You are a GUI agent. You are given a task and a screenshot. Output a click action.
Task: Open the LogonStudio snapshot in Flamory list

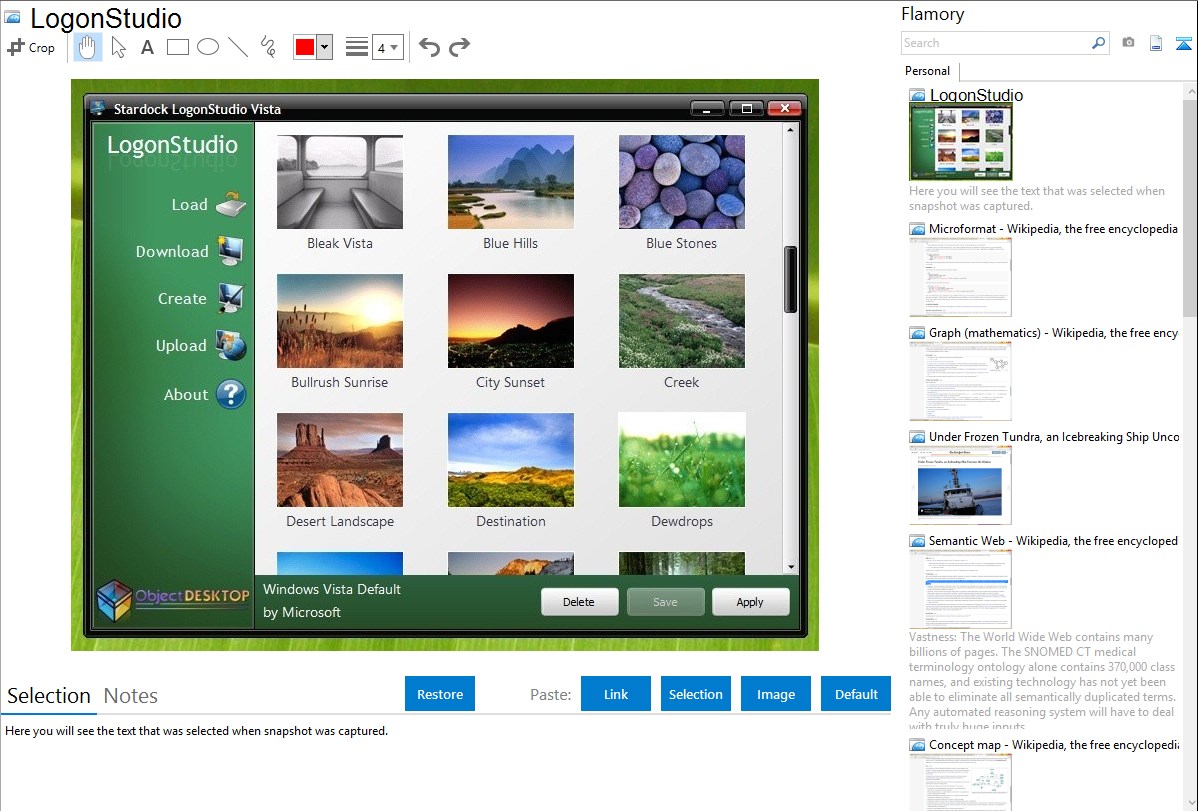pyautogui.click(x=960, y=142)
